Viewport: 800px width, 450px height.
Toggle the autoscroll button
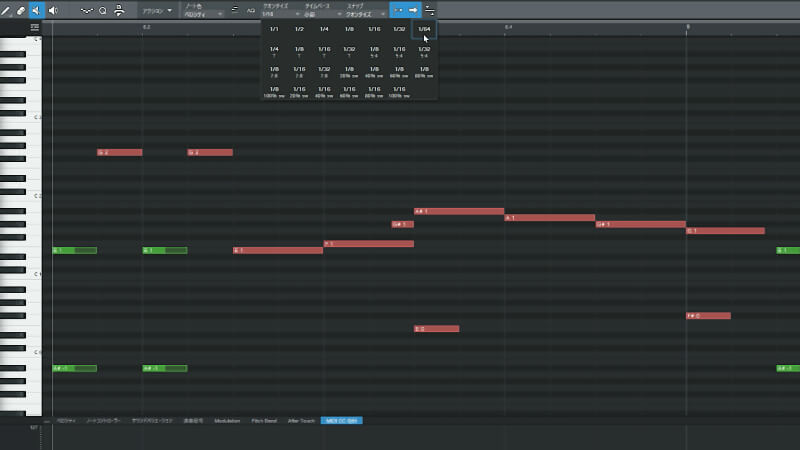[397, 10]
